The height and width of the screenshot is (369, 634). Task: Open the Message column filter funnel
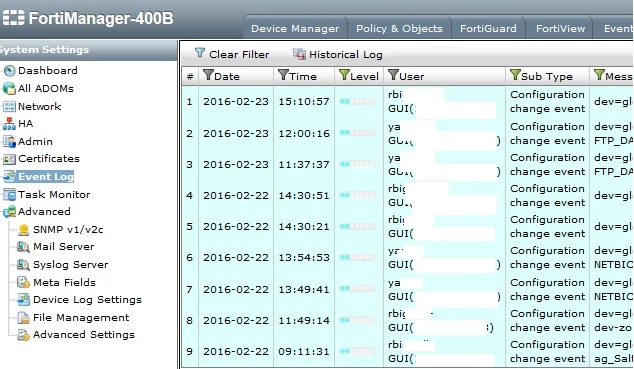tap(599, 75)
